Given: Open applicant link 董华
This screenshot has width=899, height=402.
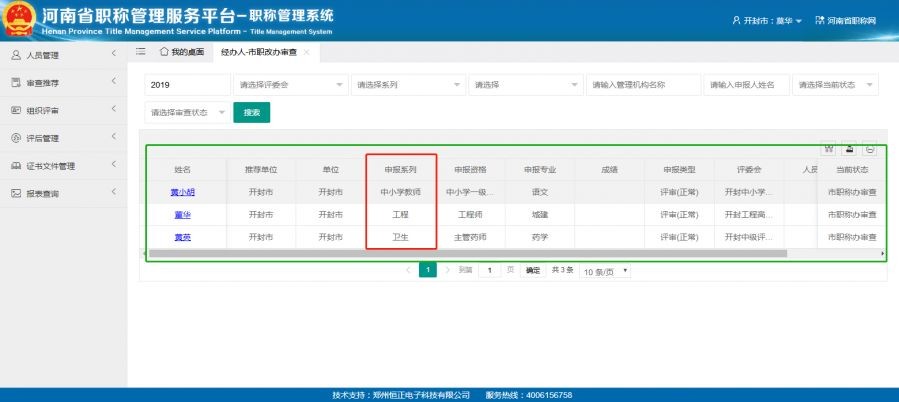Looking at the screenshot, I should coord(182,215).
